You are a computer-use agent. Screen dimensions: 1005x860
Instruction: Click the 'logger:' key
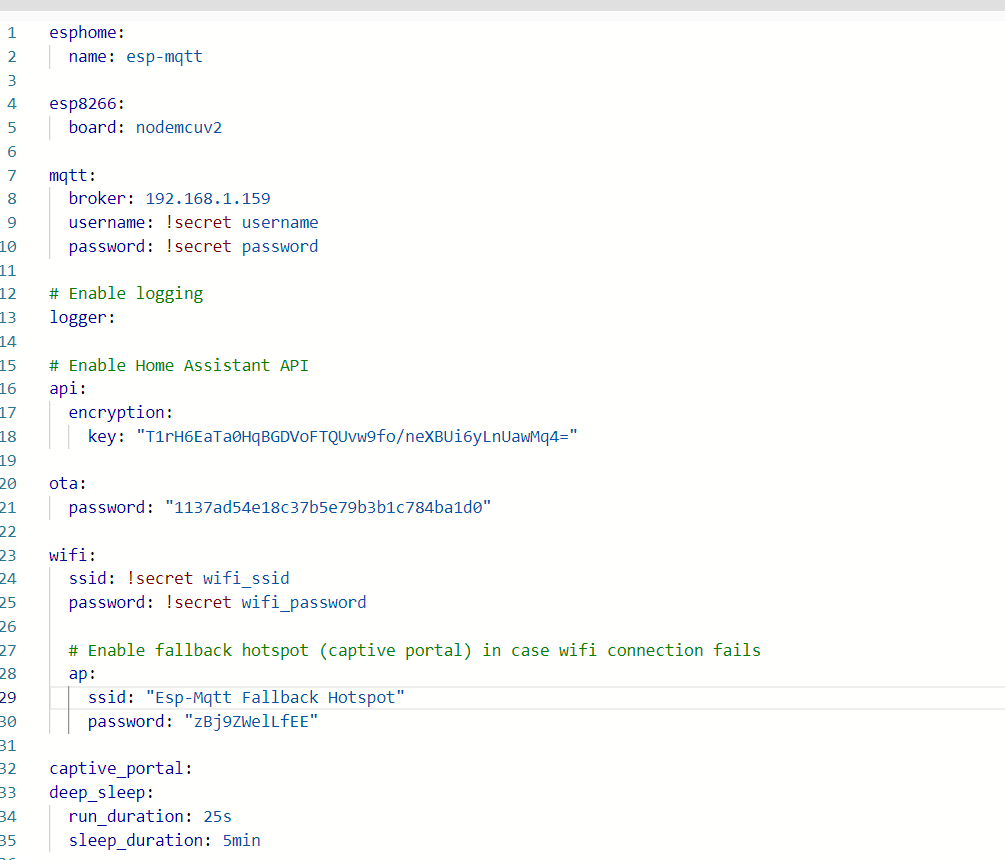[x=82, y=318]
